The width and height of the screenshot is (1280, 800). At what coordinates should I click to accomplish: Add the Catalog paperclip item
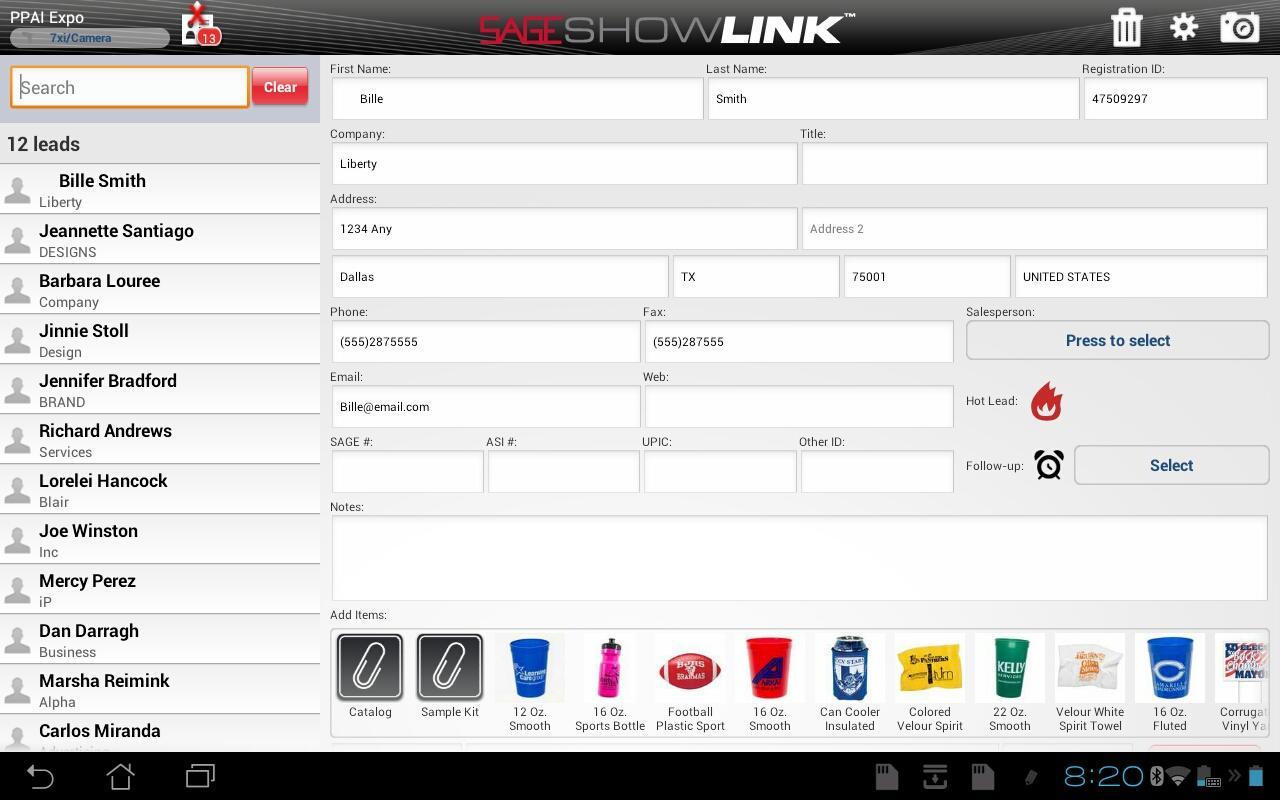(x=370, y=675)
